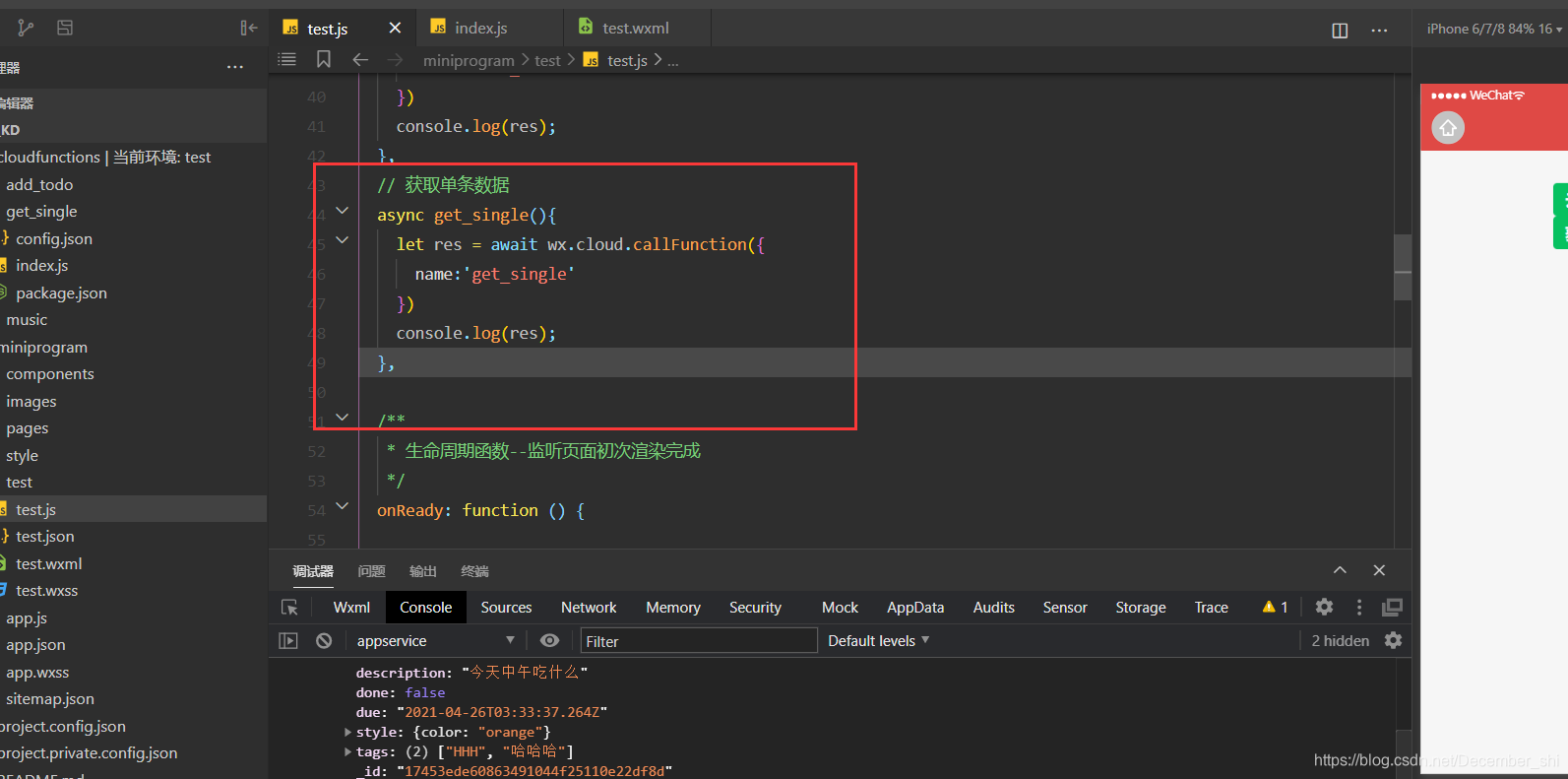Open the outline list icon in breadcrumb bar

pyautogui.click(x=286, y=59)
